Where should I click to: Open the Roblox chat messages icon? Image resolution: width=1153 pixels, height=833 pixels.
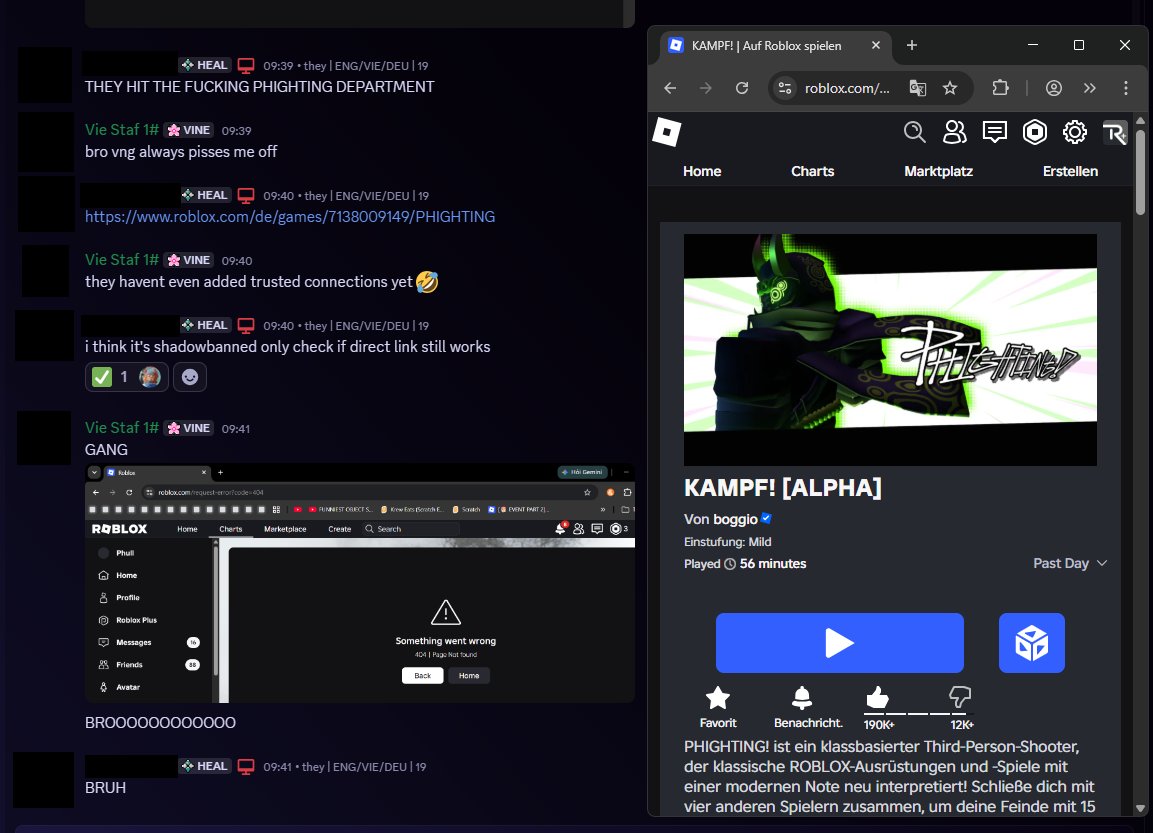(994, 132)
